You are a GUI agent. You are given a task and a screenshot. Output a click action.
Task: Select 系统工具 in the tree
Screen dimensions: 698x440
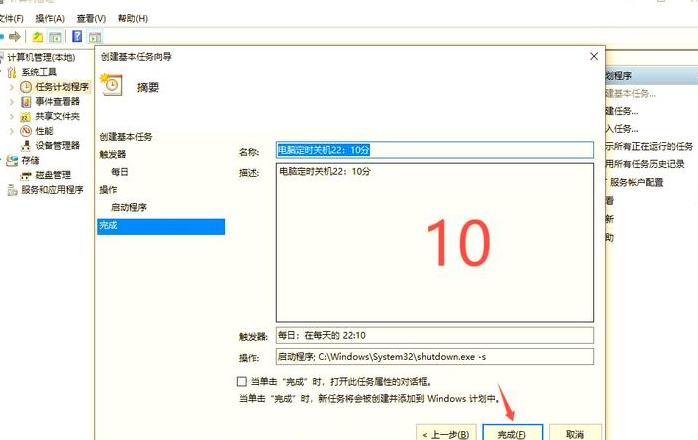coord(39,72)
